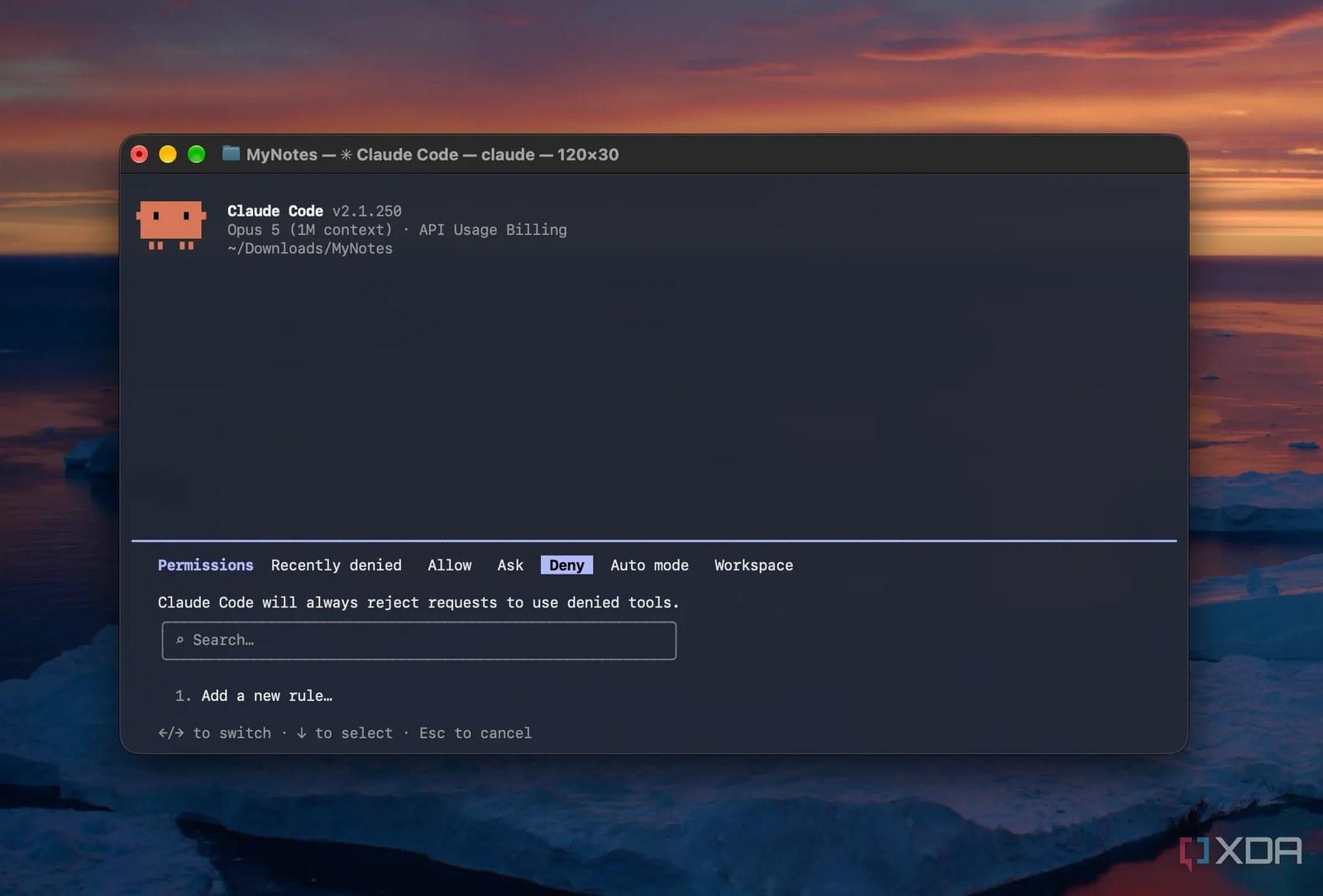Switch to the Recently denied tab

pos(337,565)
